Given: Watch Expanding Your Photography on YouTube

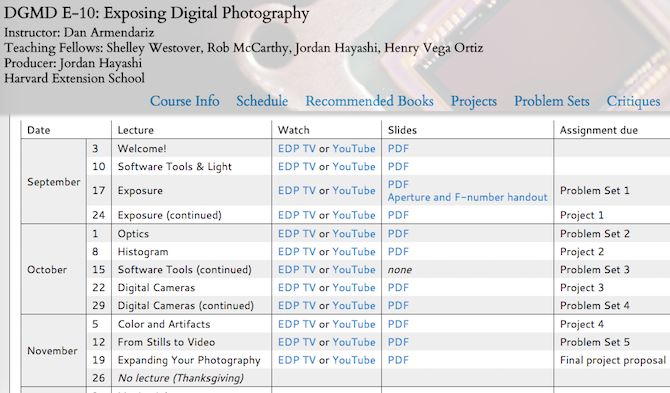Looking at the screenshot, I should coord(354,361).
